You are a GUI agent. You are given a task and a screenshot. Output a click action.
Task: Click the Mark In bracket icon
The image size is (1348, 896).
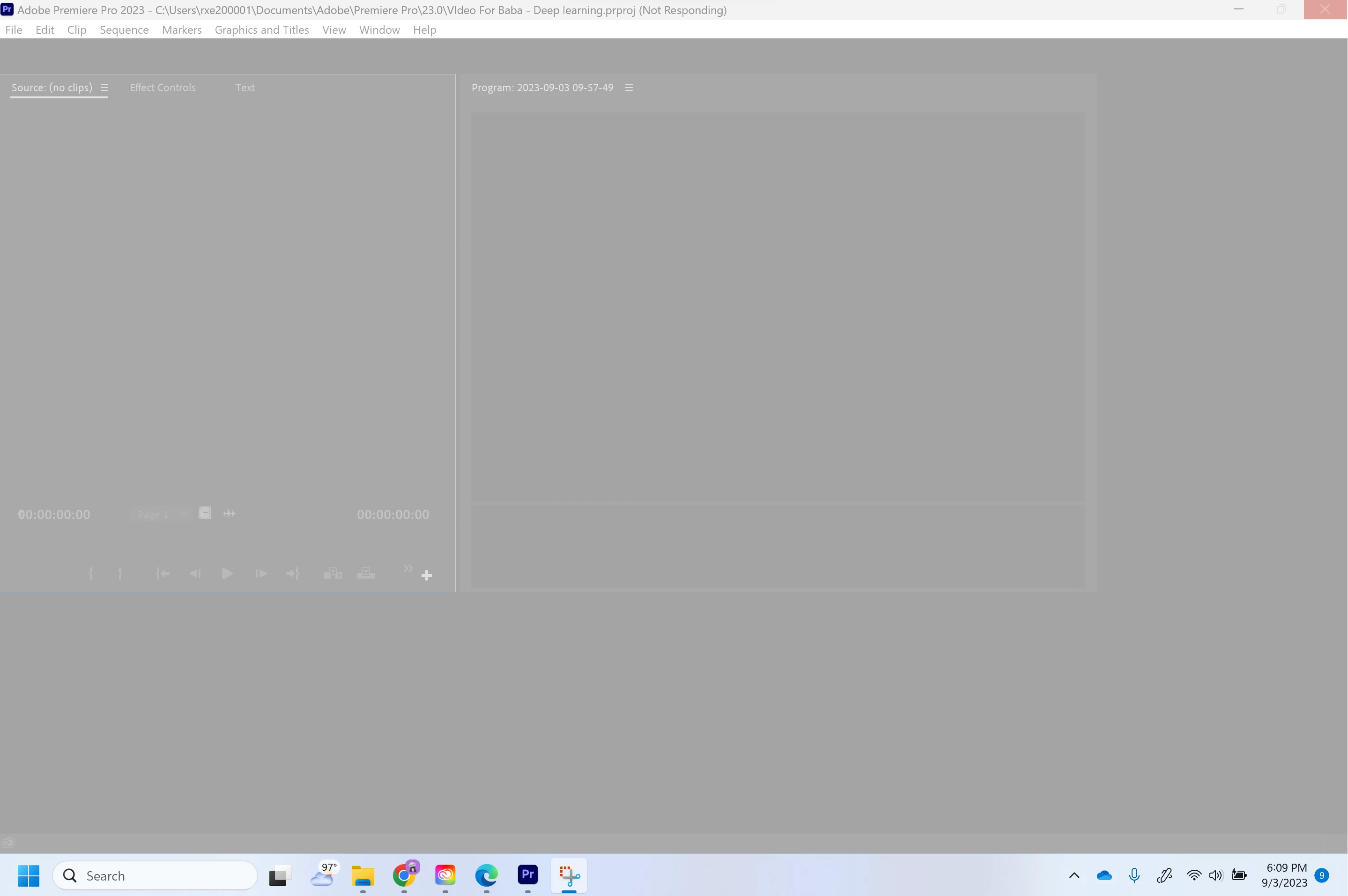tap(90, 573)
